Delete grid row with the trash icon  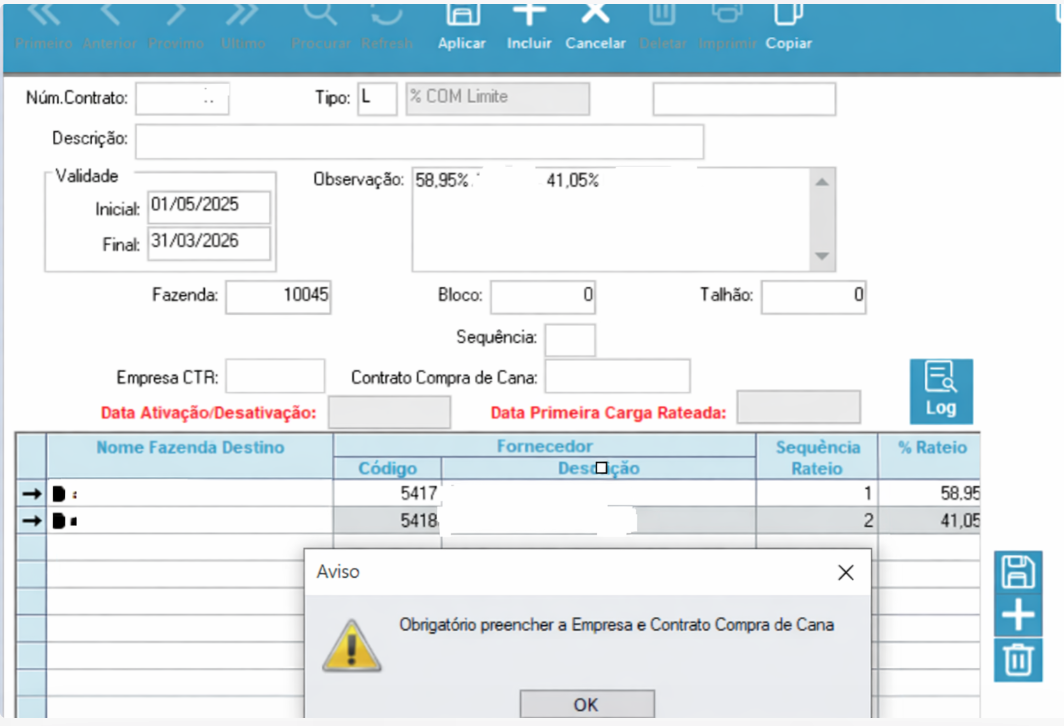1018,660
